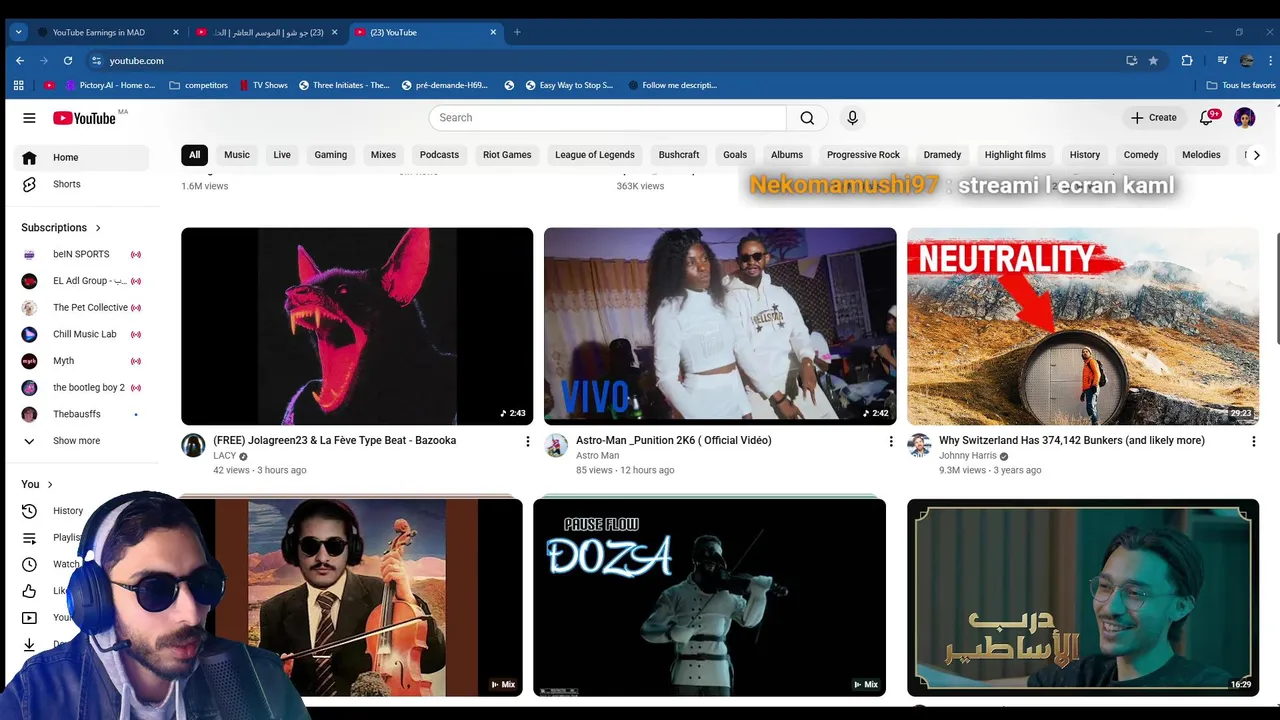Open Shorts in sidebar
This screenshot has height=720, width=1280.
(81, 184)
